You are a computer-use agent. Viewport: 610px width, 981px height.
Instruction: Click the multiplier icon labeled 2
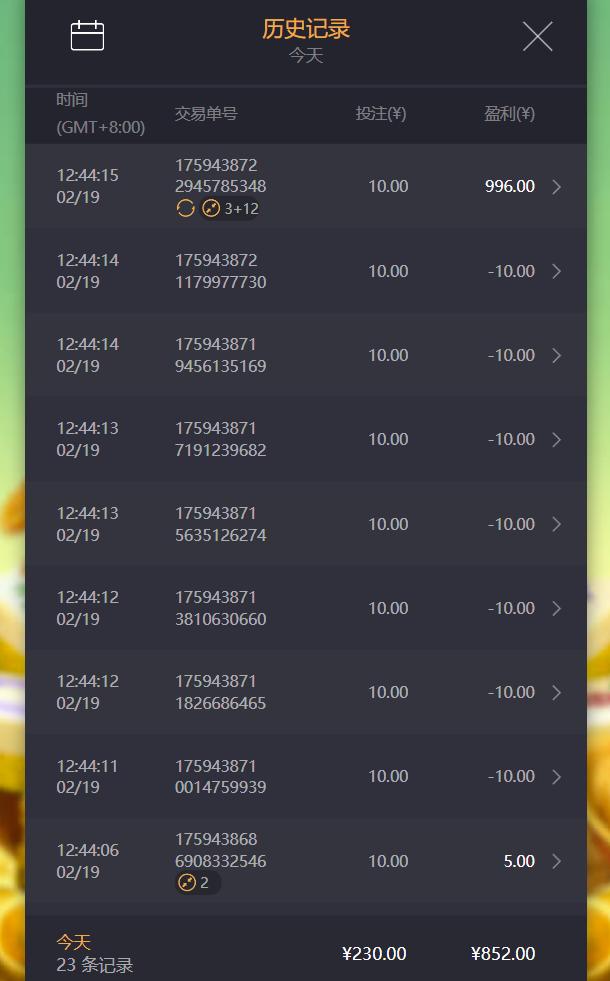[187, 882]
